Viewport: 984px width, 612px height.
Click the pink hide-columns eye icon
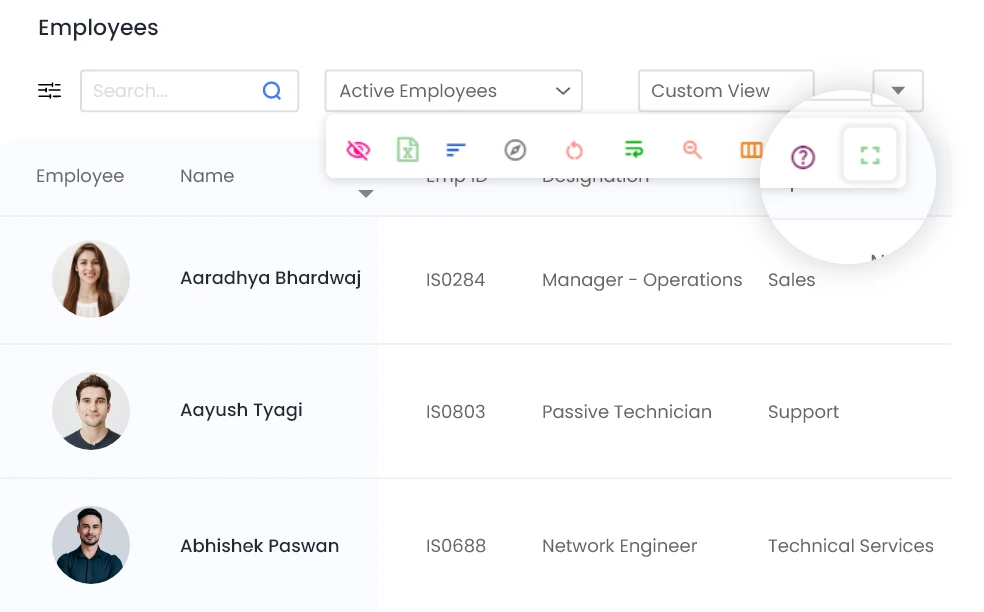pyautogui.click(x=358, y=150)
